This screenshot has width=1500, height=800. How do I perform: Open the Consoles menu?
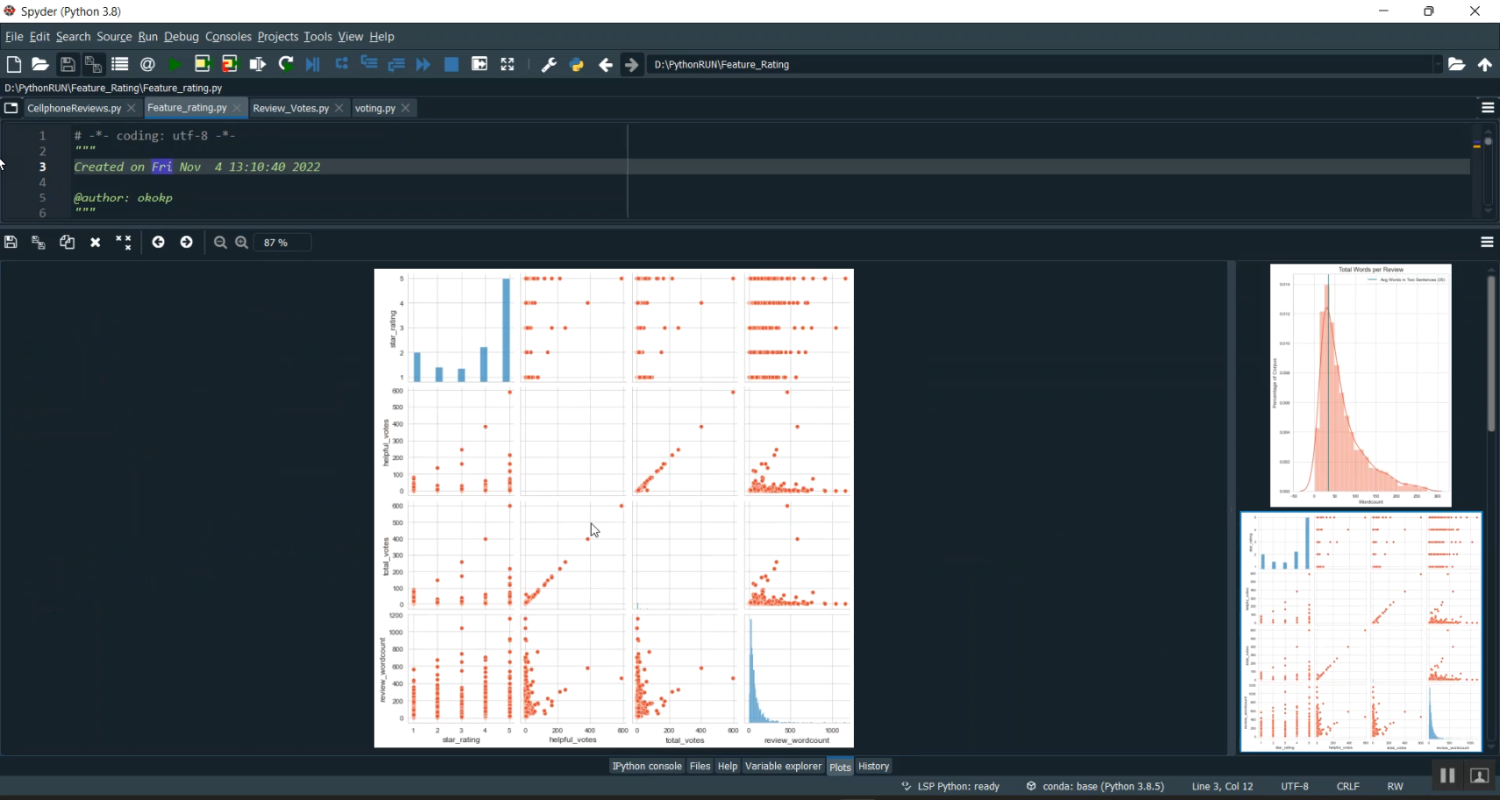click(228, 37)
